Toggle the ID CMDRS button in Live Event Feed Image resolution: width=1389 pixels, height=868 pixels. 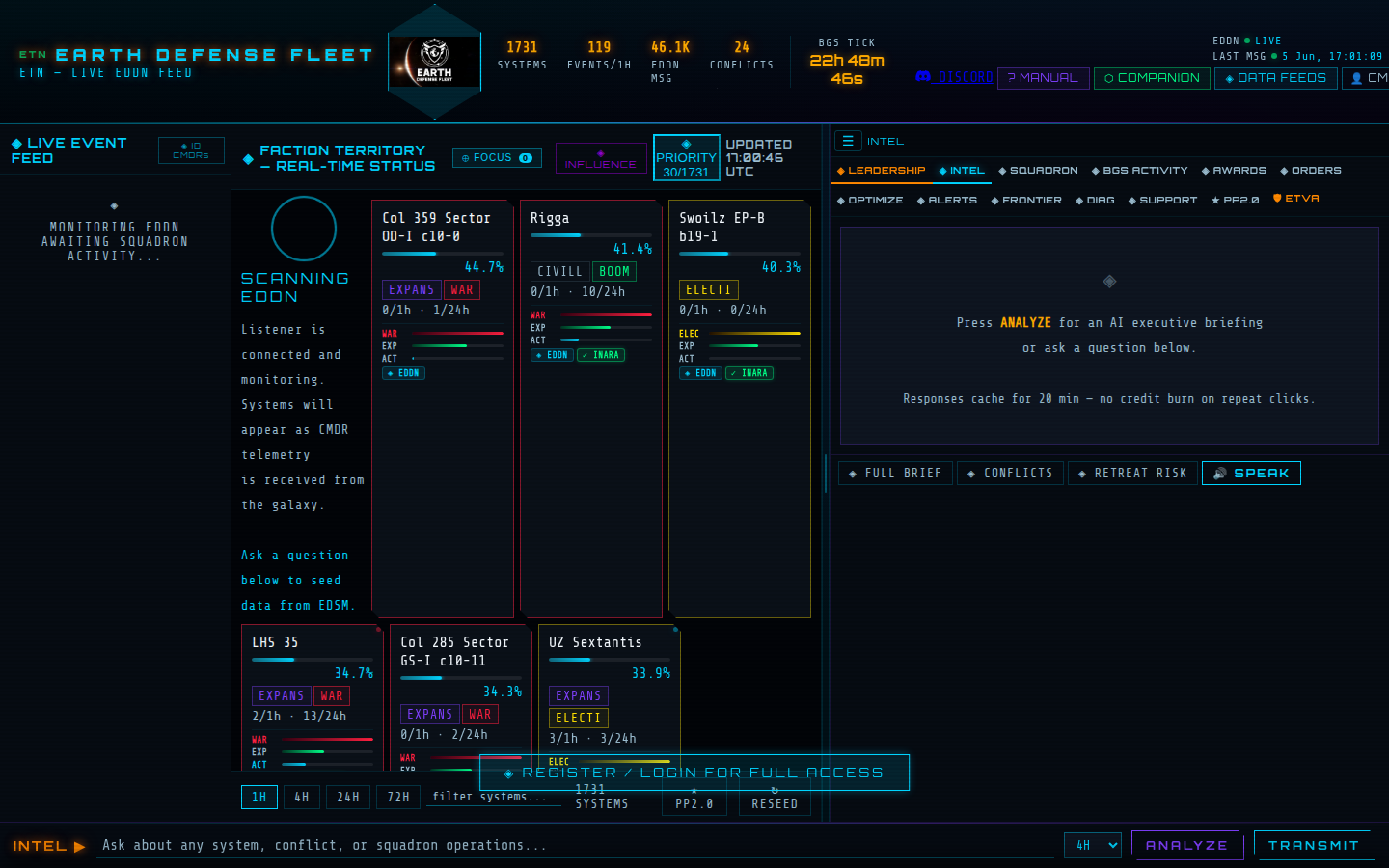(191, 150)
